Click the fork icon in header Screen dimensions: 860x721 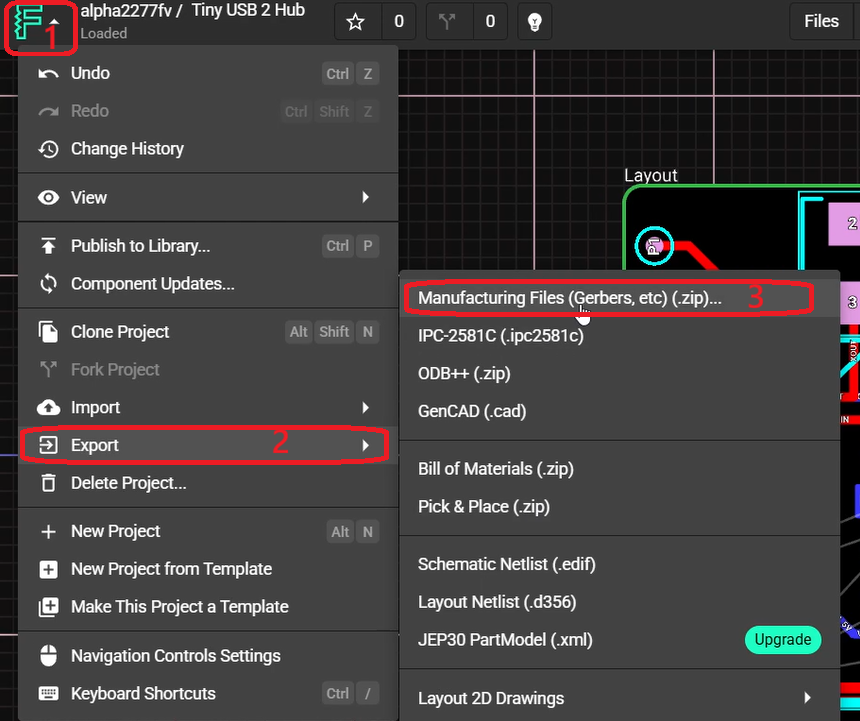446,22
